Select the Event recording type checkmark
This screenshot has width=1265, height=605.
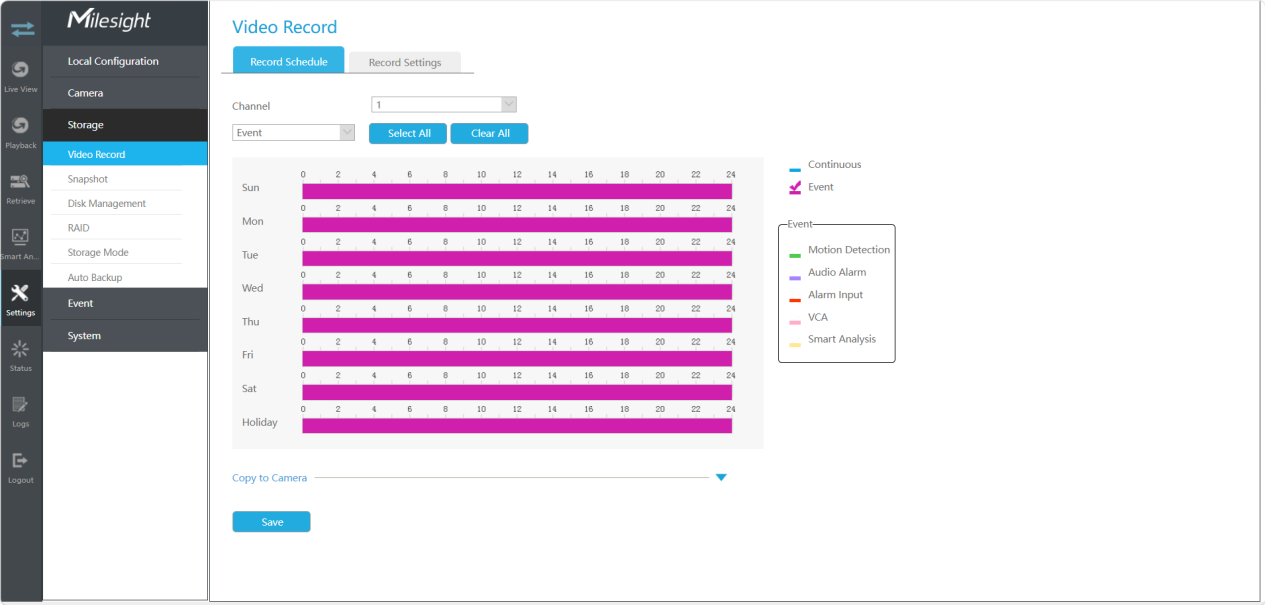pyautogui.click(x=795, y=187)
